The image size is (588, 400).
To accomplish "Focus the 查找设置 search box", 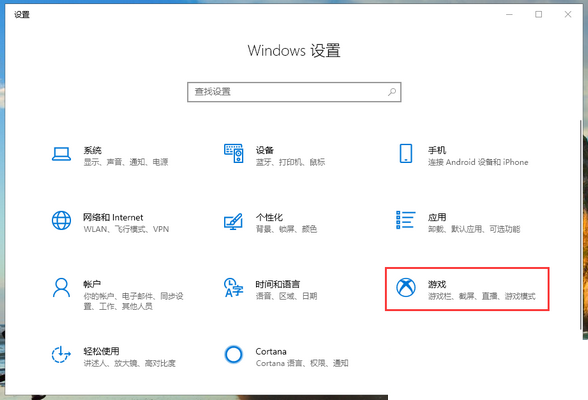I will 294,92.
